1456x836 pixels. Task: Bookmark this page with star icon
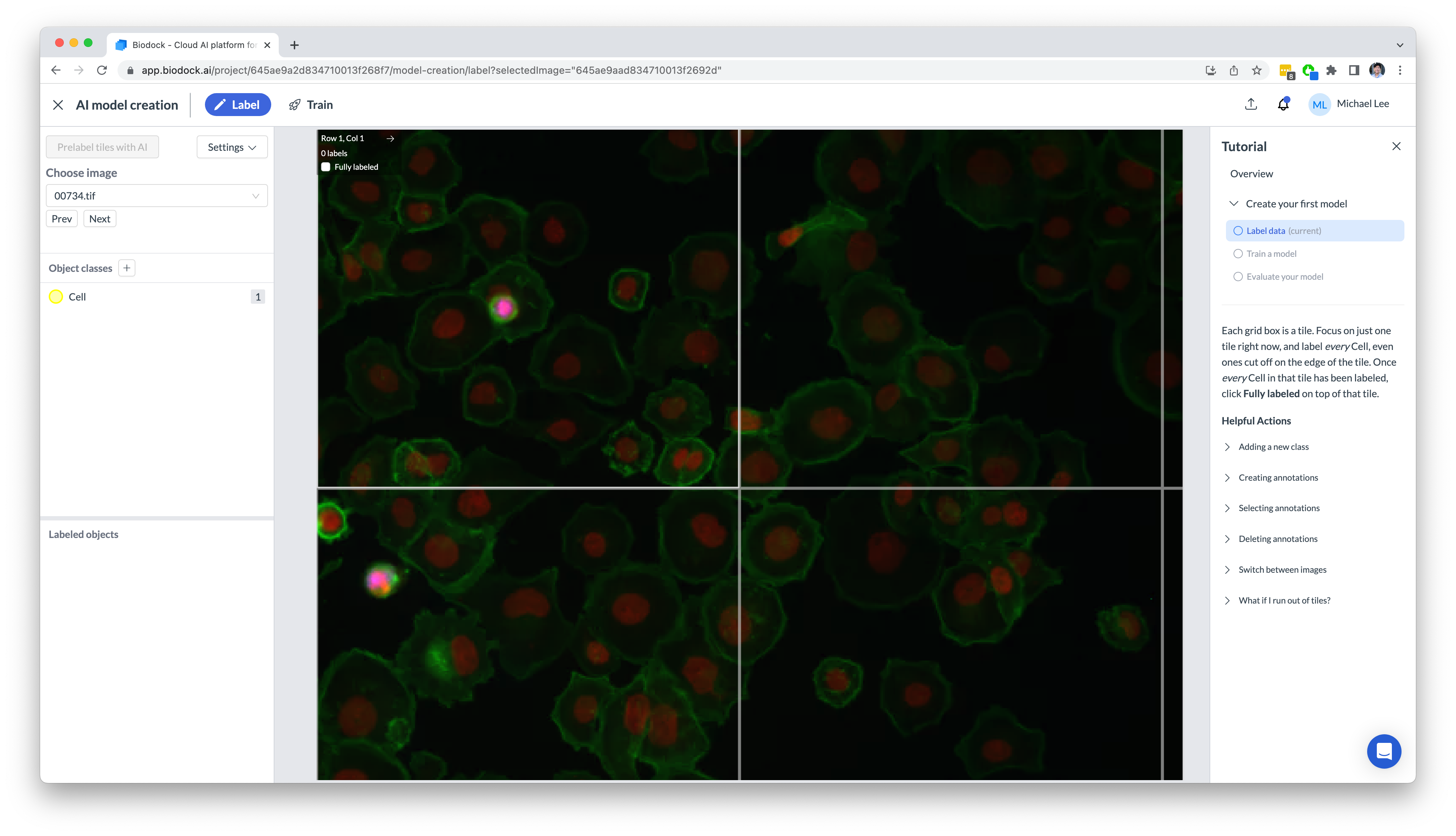pyautogui.click(x=1256, y=70)
